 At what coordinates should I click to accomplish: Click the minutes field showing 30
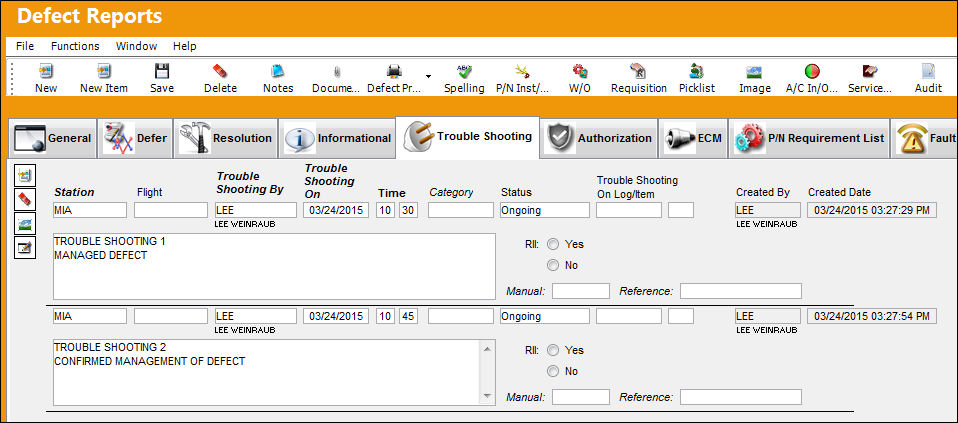click(409, 210)
